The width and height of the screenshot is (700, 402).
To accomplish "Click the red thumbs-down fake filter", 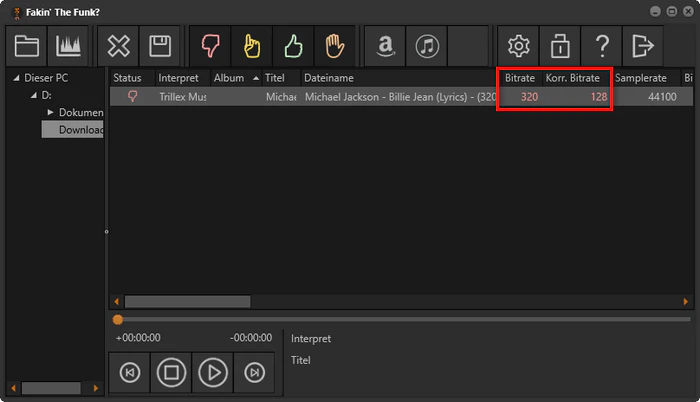I will coord(210,46).
